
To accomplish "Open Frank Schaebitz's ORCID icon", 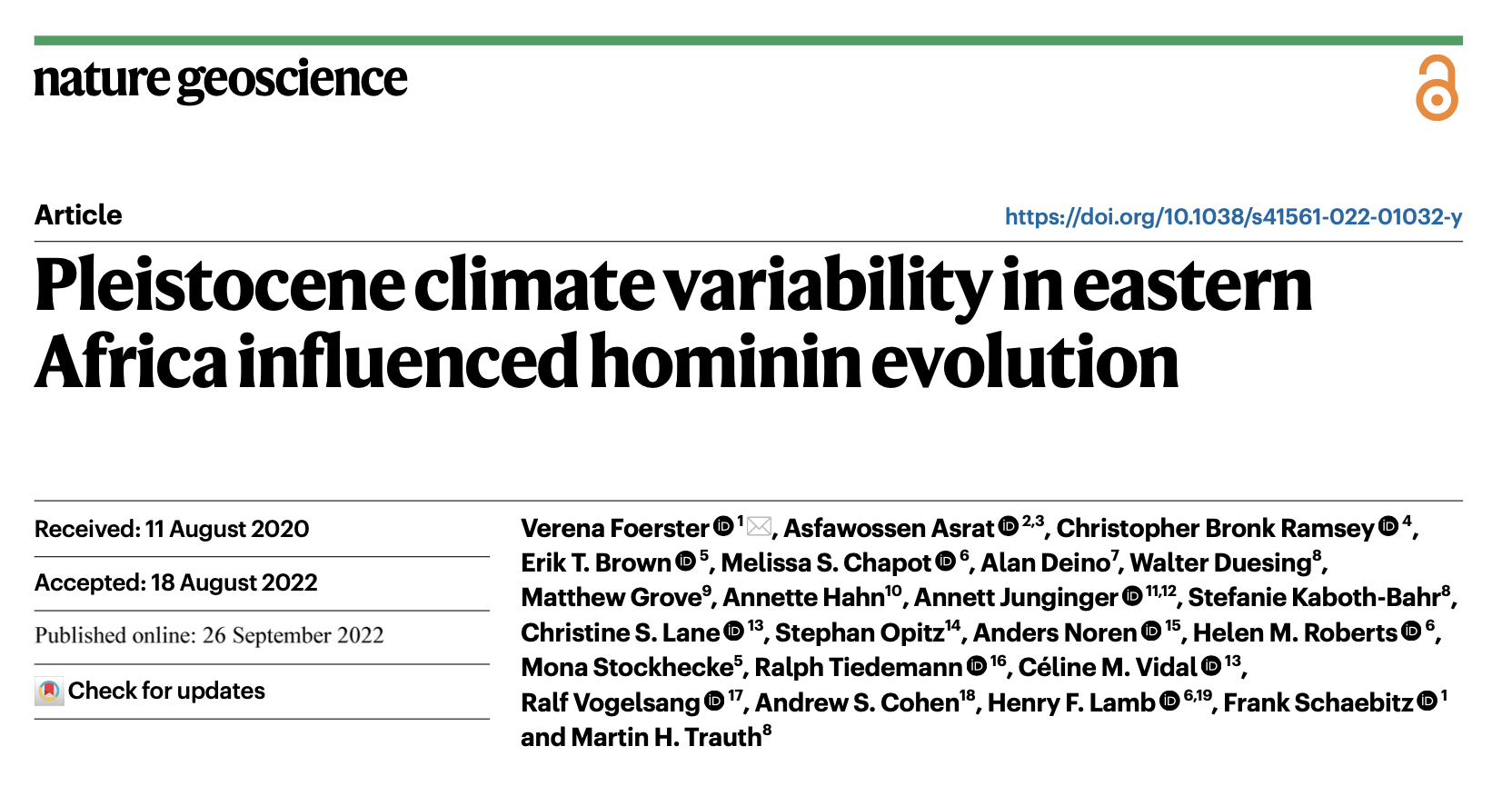I will point(1427,701).
